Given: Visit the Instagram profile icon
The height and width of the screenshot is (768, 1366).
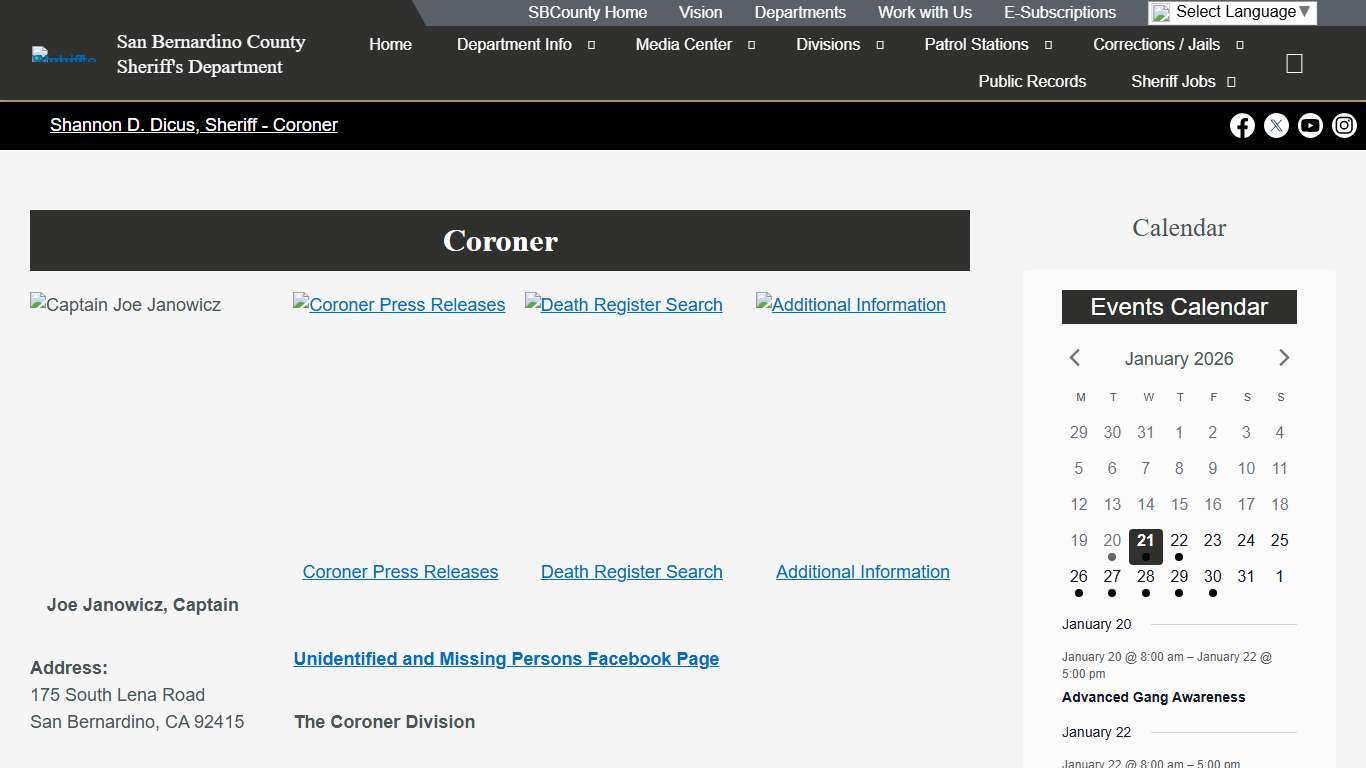Looking at the screenshot, I should pyautogui.click(x=1344, y=125).
